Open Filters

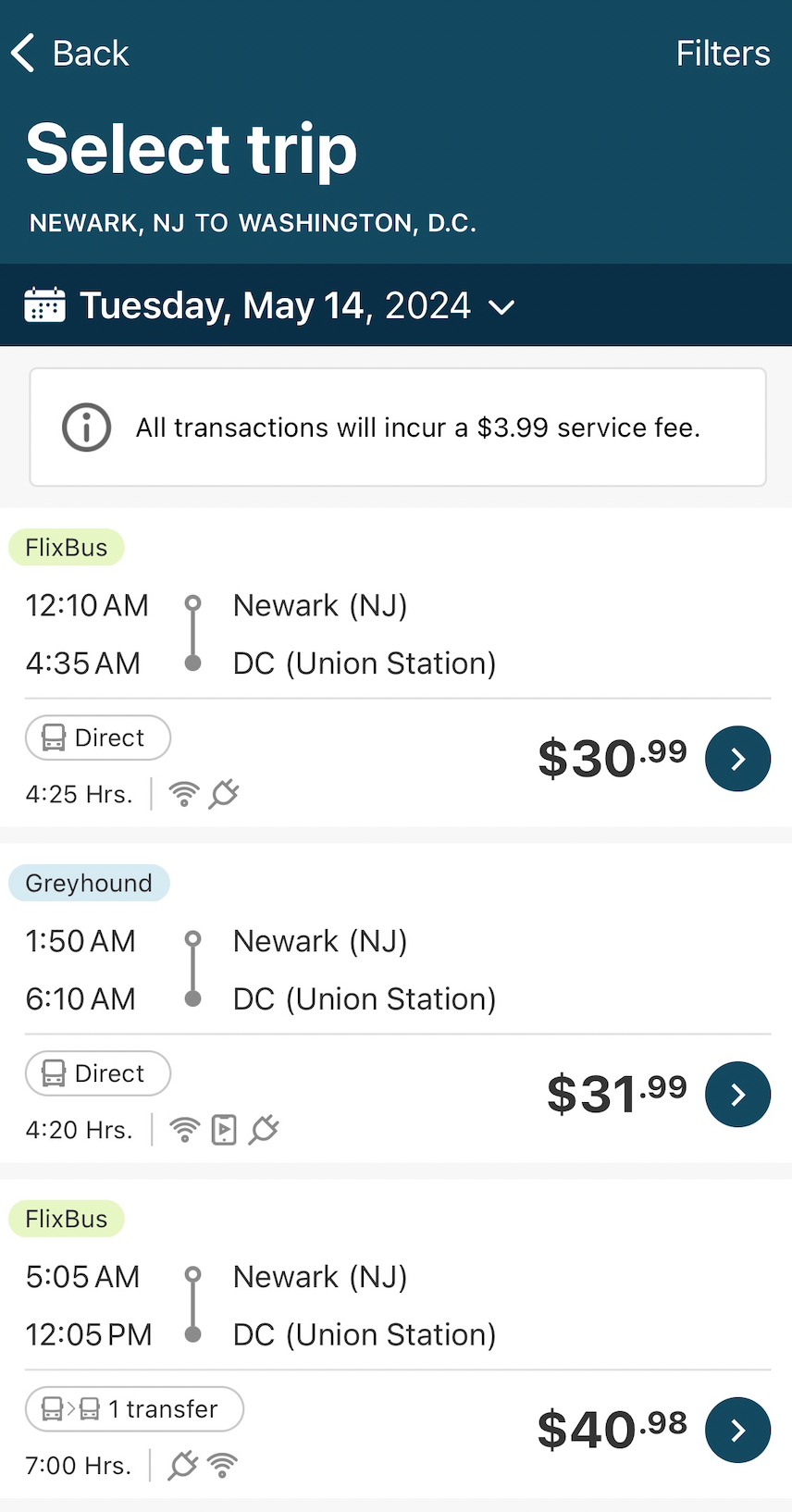tap(723, 54)
